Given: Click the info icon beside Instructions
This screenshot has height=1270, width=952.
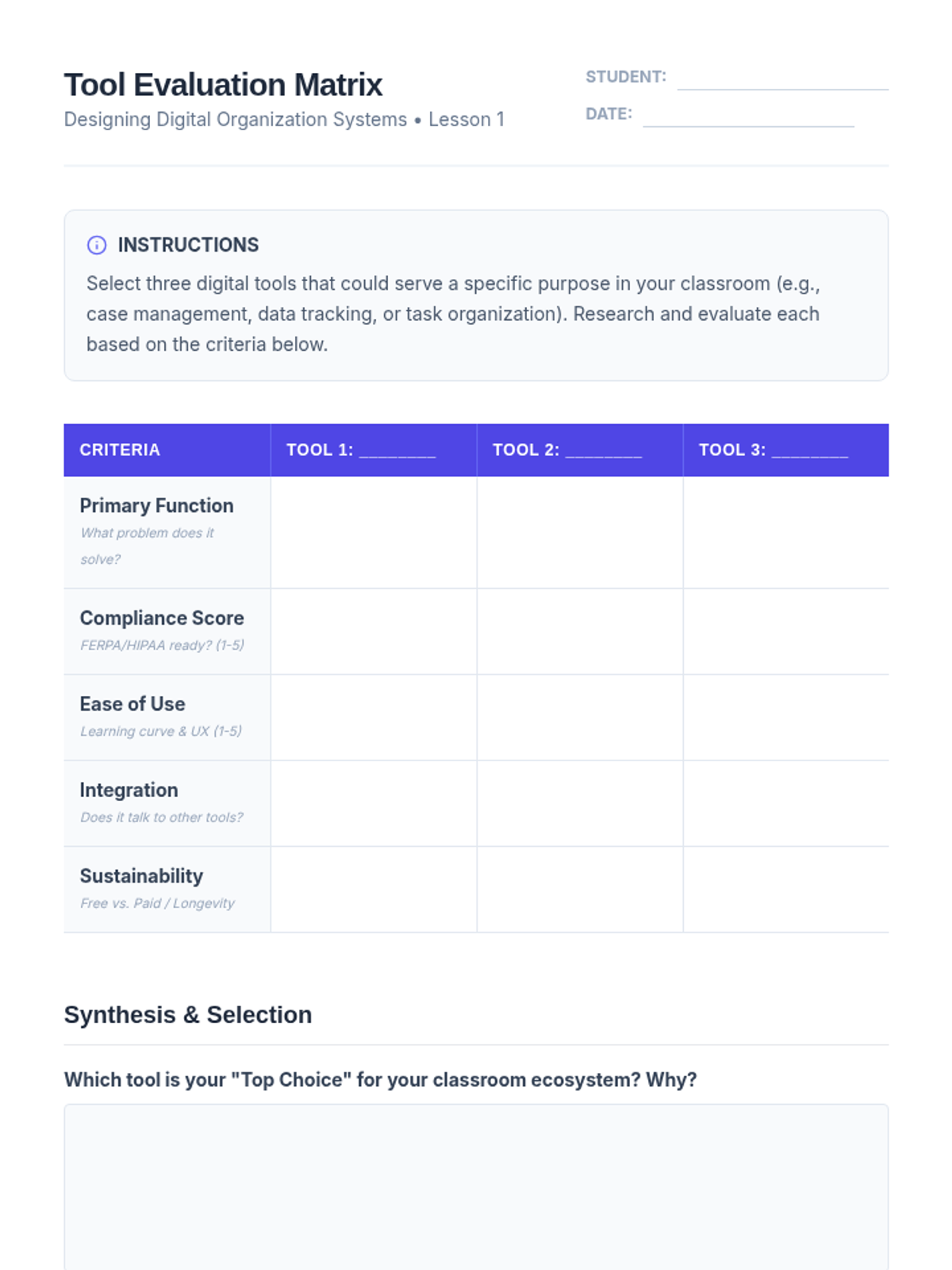Looking at the screenshot, I should tap(97, 245).
